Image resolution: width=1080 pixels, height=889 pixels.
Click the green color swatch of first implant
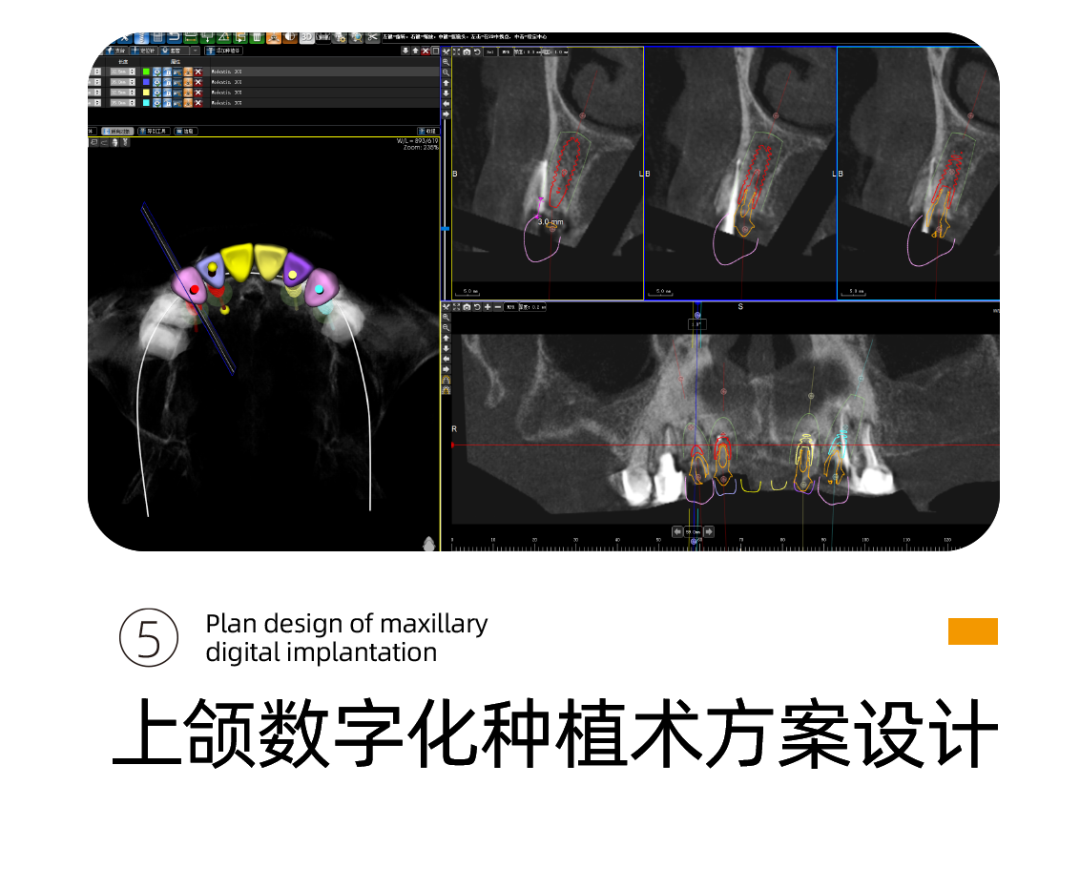point(146,72)
